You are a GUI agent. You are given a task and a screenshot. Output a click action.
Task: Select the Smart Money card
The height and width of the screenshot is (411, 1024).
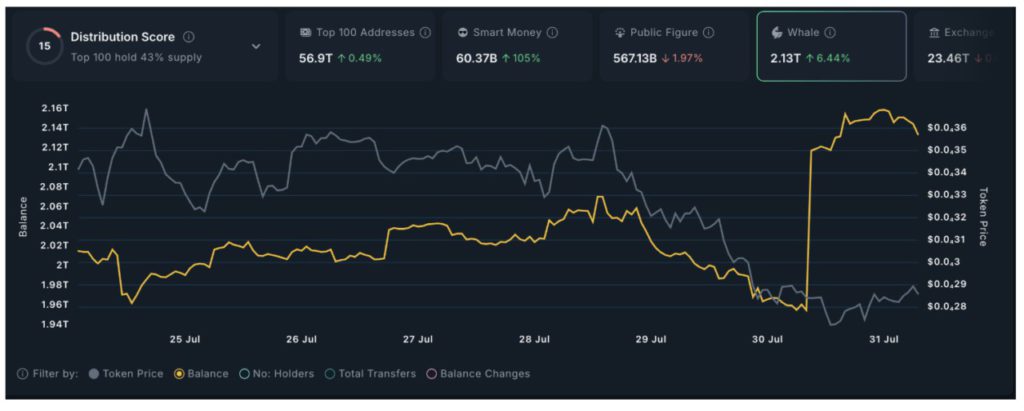tap(516, 46)
